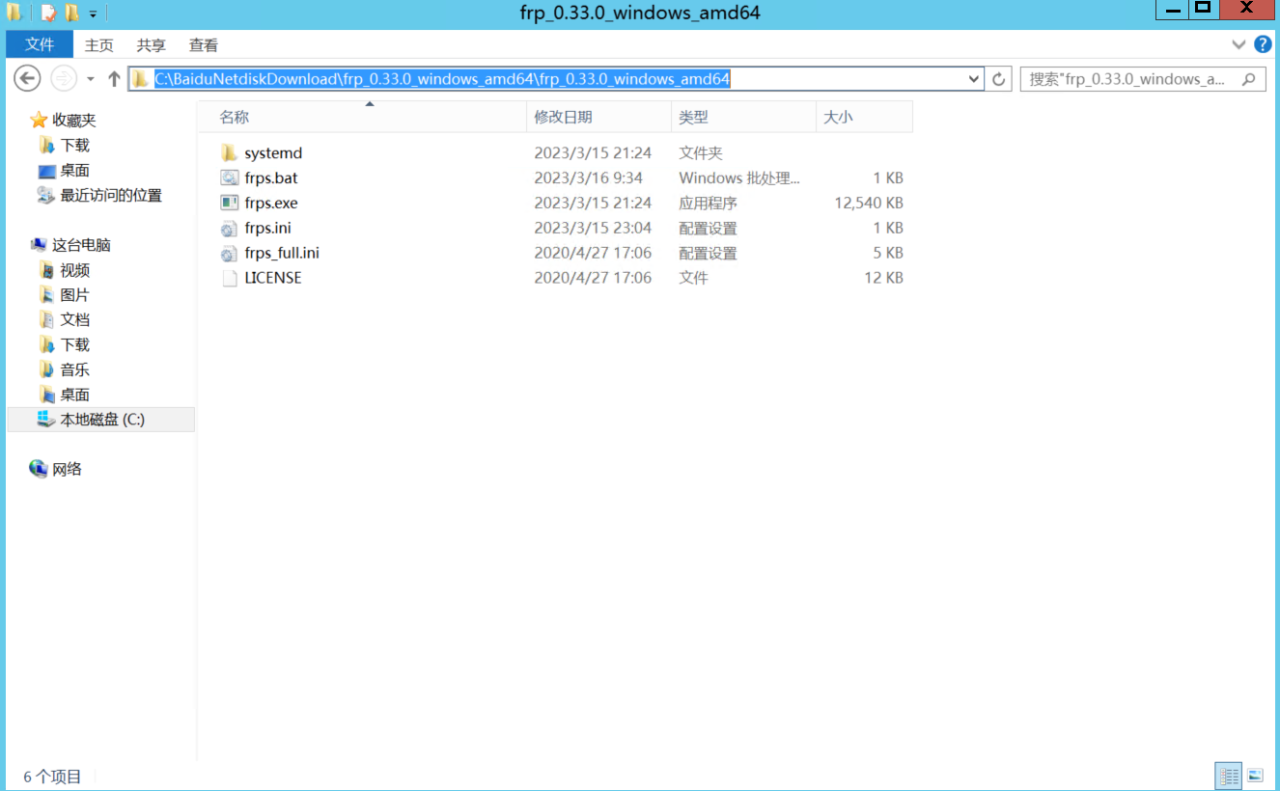The image size is (1280, 791).
Task: Switch to the 共享 ribbon tab
Action: pyautogui.click(x=151, y=45)
